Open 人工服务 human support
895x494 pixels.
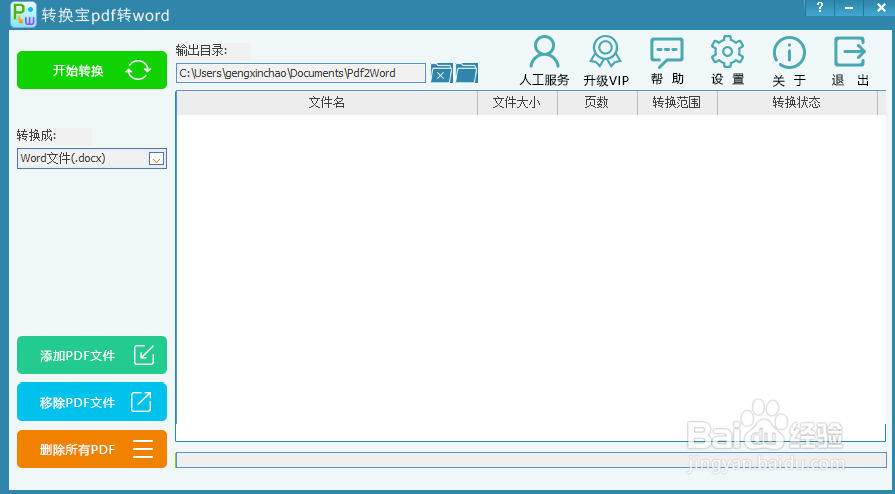544,61
